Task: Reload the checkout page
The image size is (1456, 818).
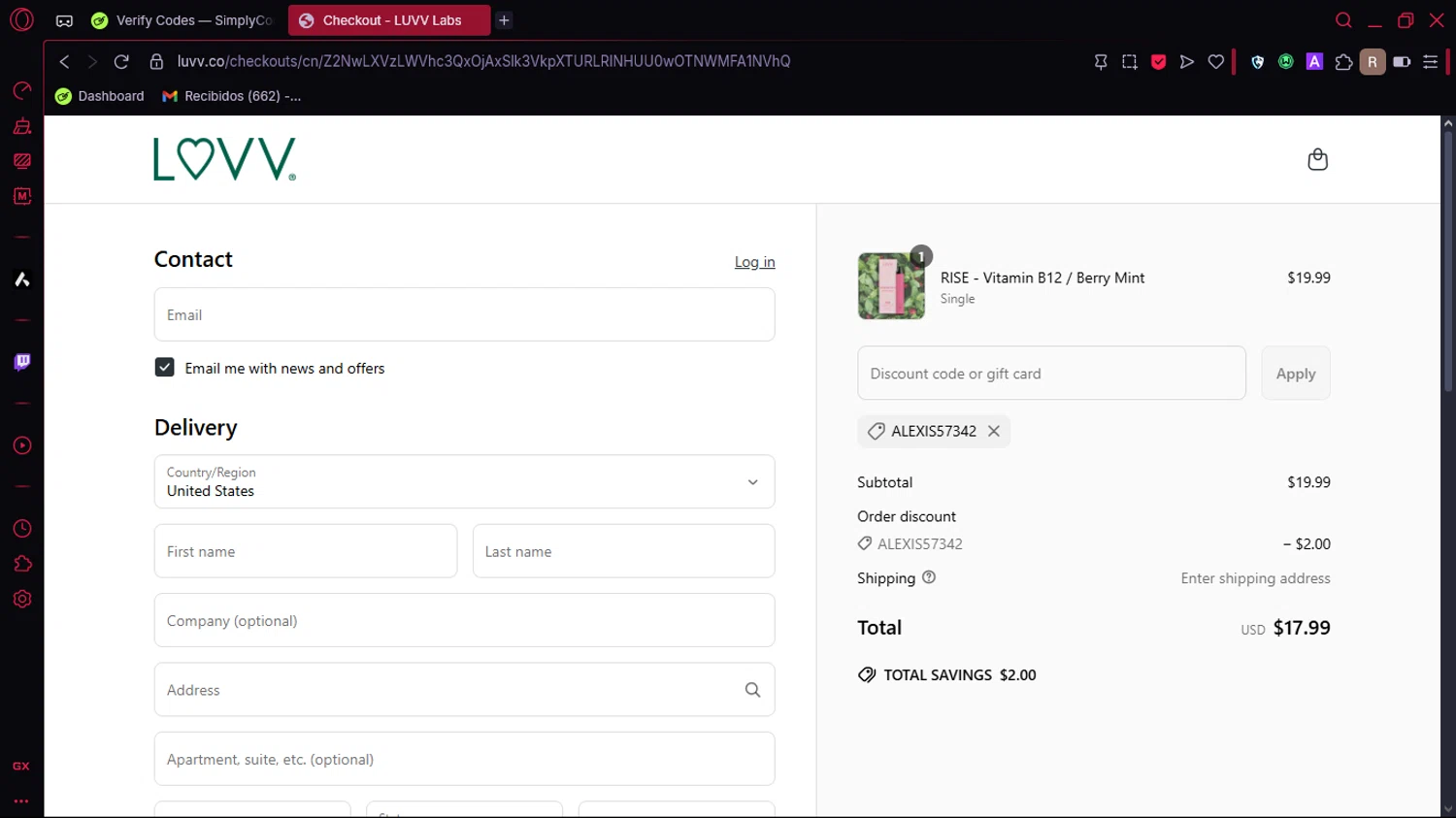Action: (121, 61)
